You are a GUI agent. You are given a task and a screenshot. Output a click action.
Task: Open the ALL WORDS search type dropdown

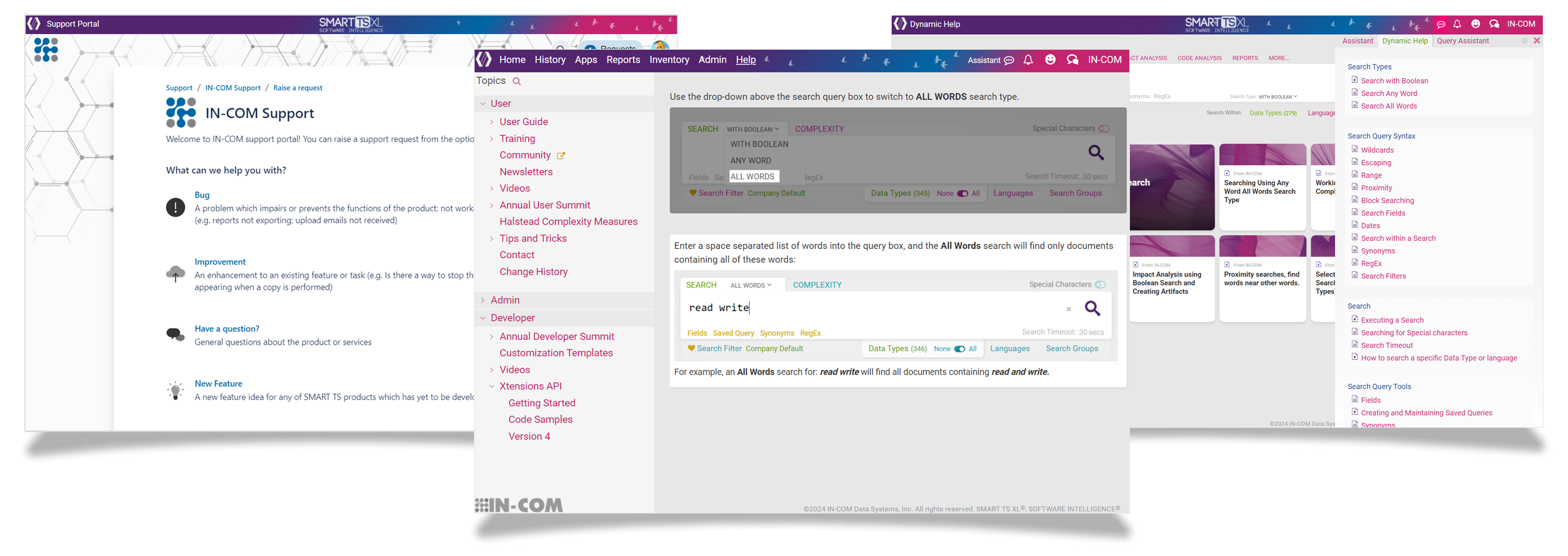coord(750,285)
